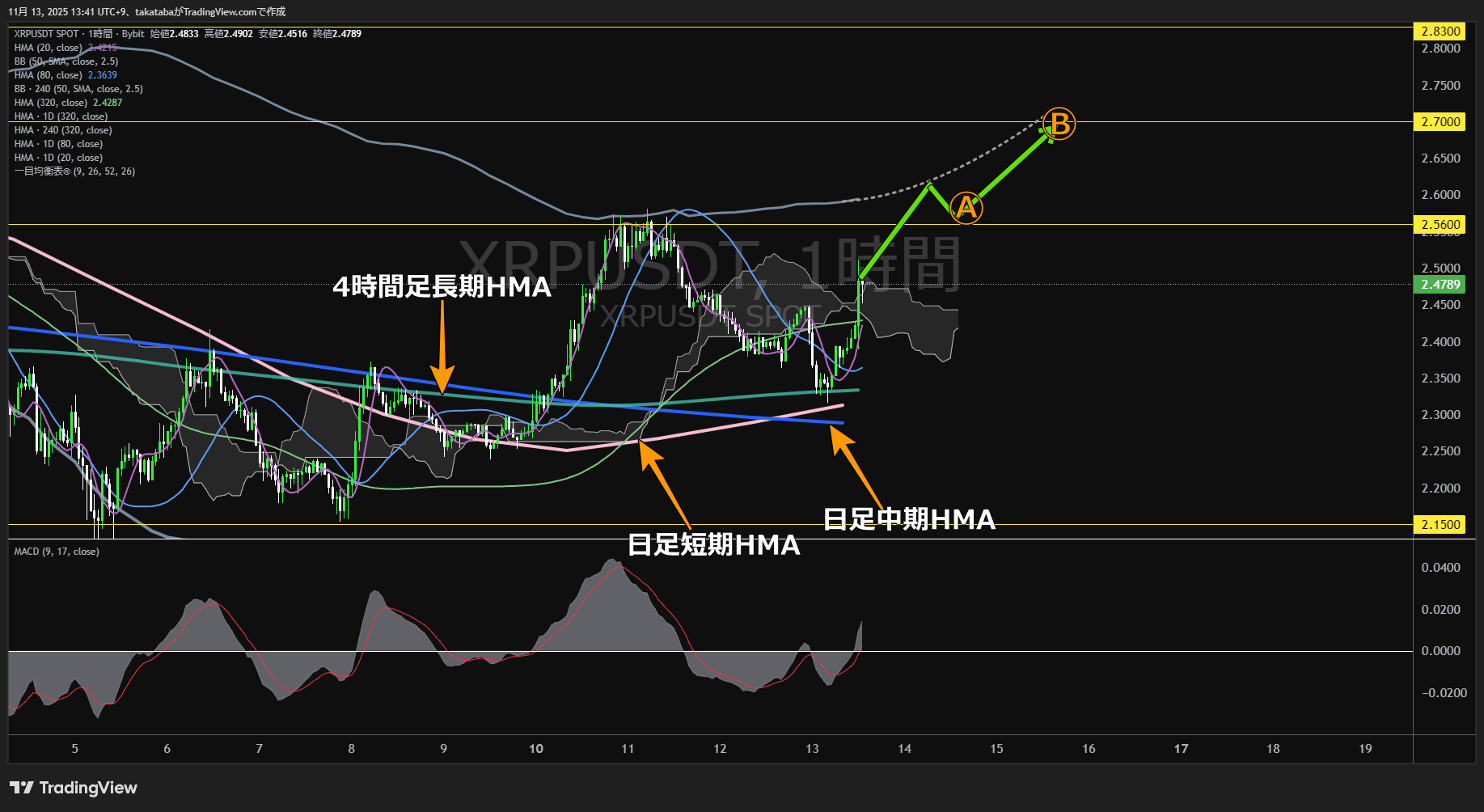Click the 日足短期HMA chart text label
The image size is (1484, 812).
pyautogui.click(x=714, y=544)
